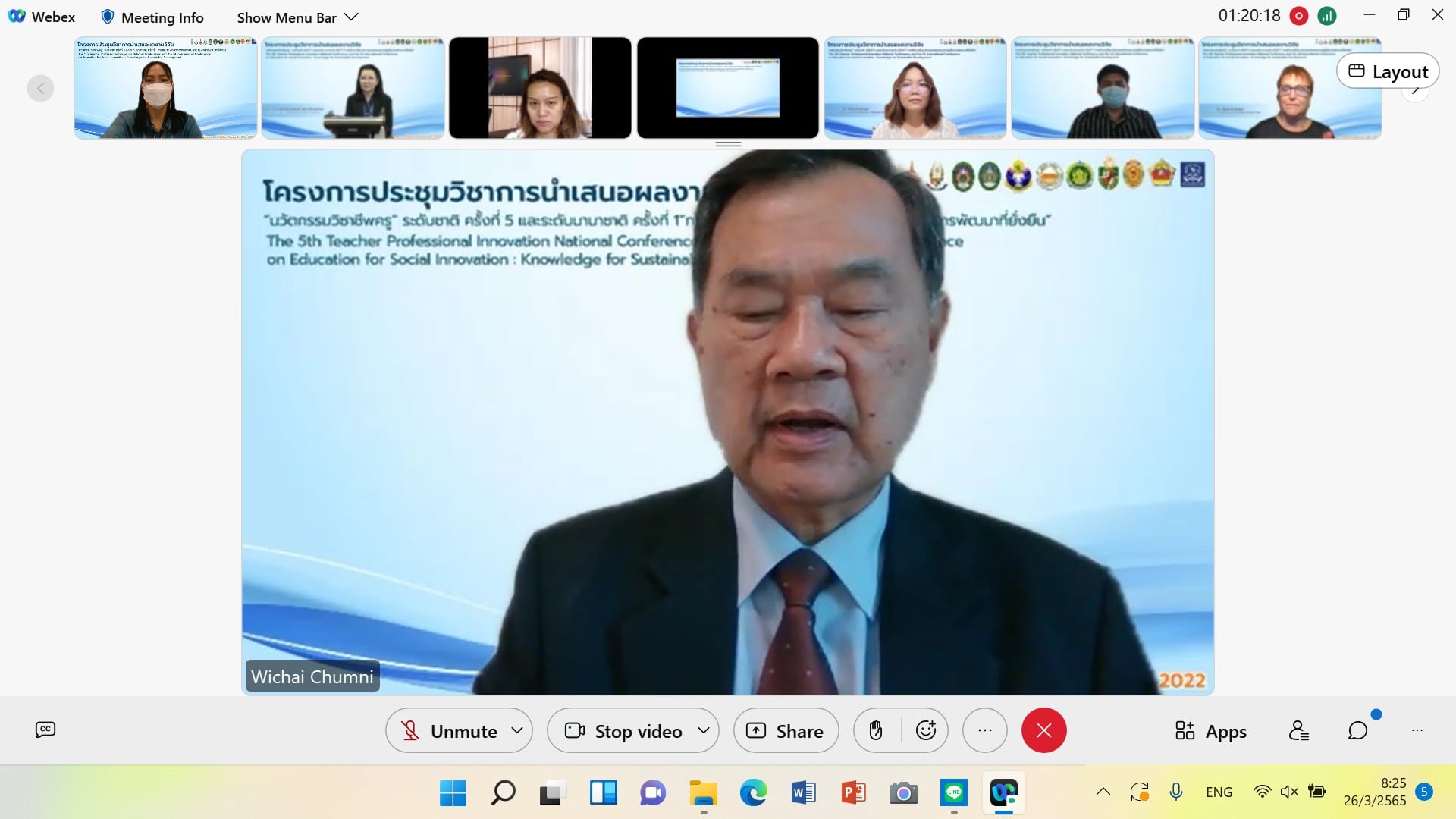Select thumbnail of woman wearing glasses

(x=915, y=88)
